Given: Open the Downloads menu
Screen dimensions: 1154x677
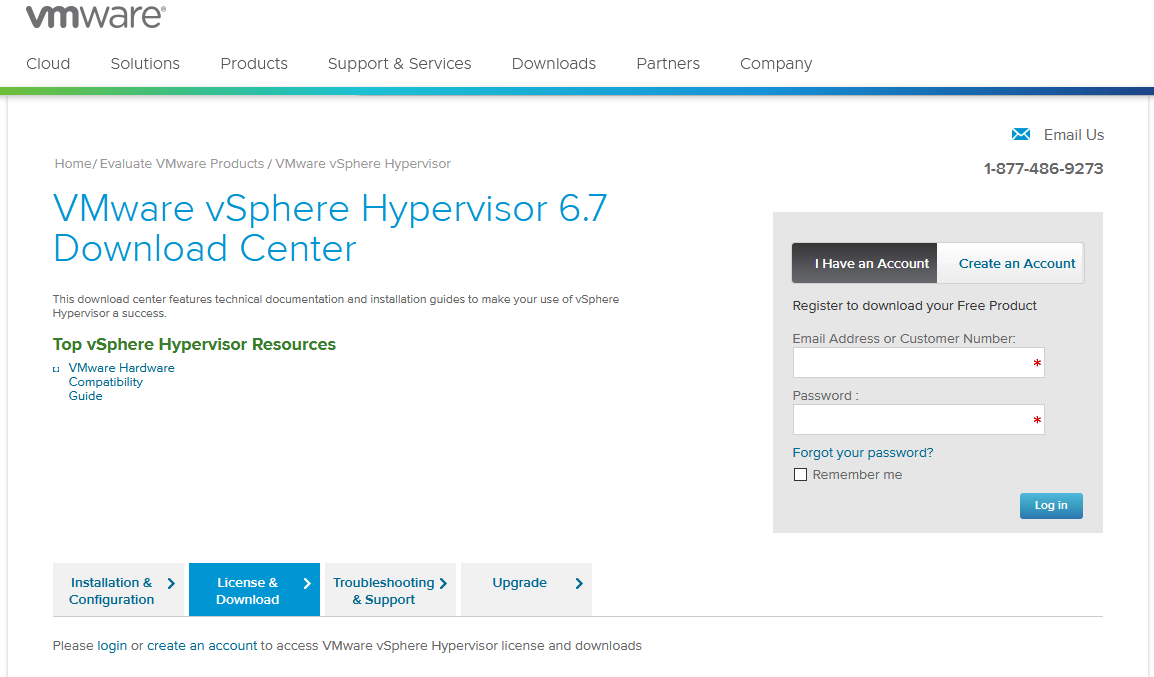Looking at the screenshot, I should (553, 63).
